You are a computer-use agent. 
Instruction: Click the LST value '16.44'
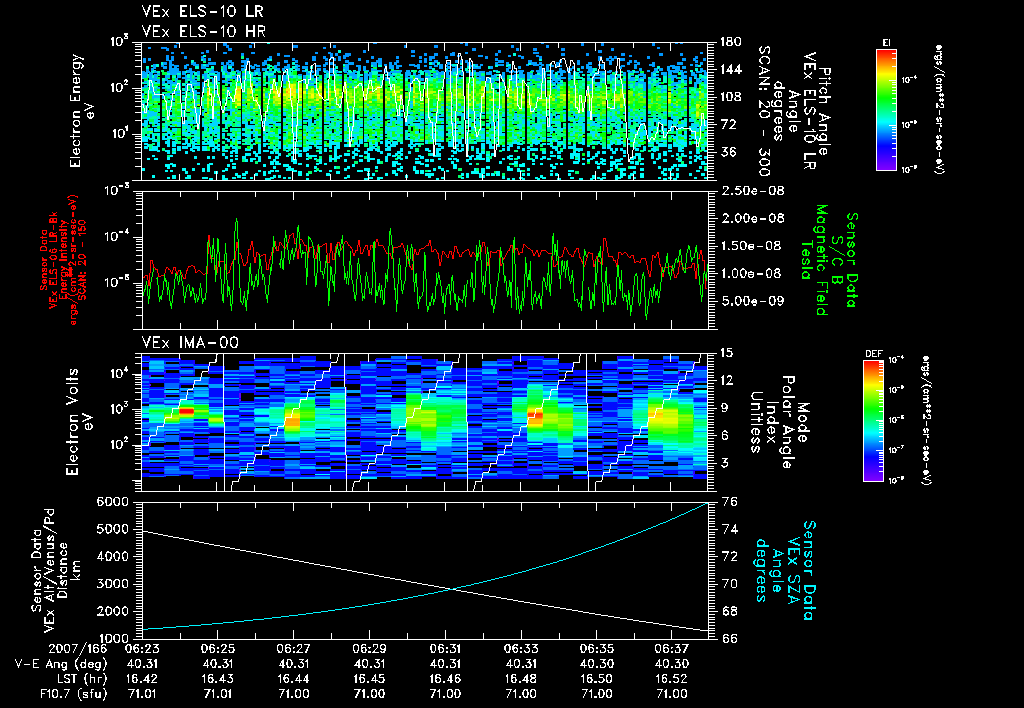[293, 679]
